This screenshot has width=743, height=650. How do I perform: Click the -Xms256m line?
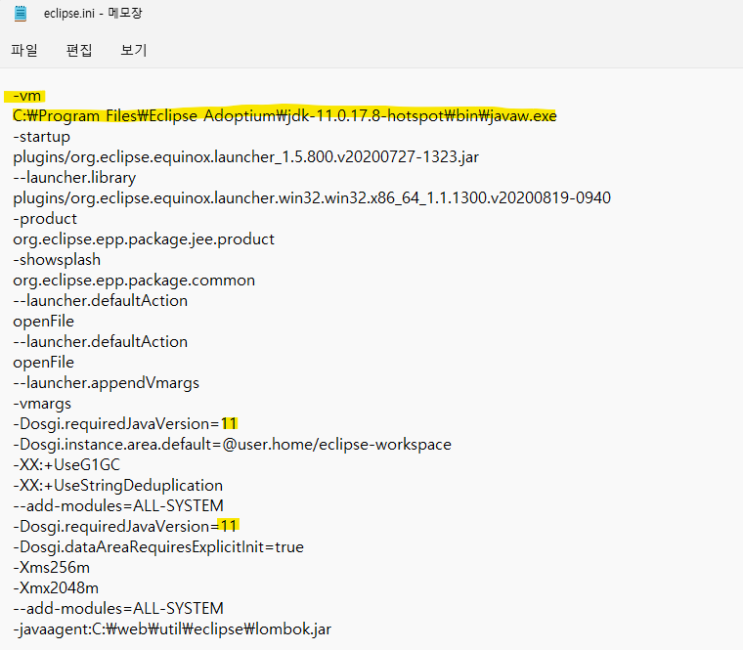pyautogui.click(x=51, y=568)
